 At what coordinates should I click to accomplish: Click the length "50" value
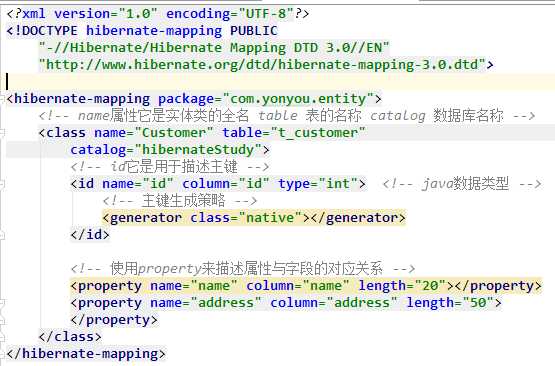tap(478, 303)
